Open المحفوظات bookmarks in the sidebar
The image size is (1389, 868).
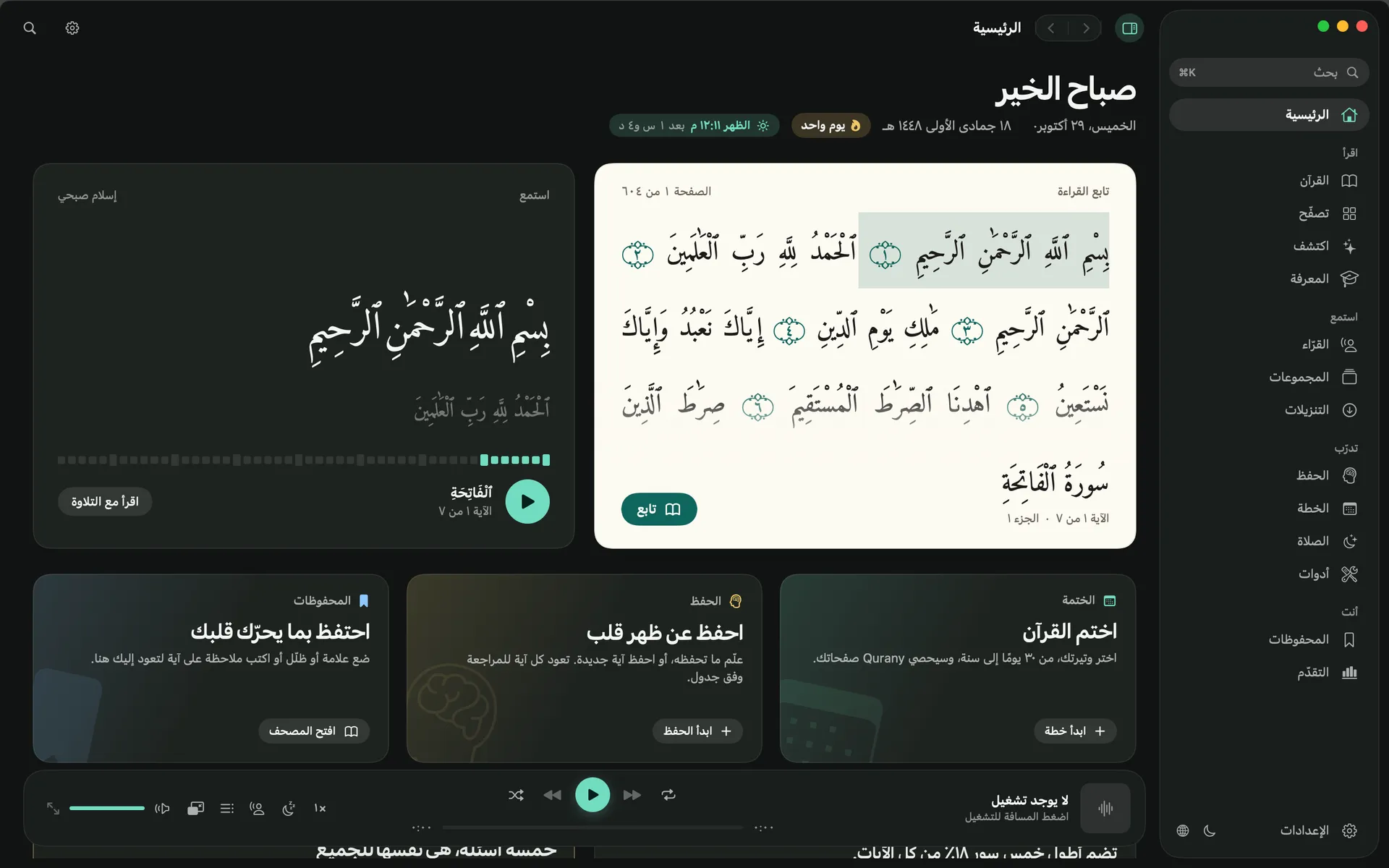click(1268, 639)
